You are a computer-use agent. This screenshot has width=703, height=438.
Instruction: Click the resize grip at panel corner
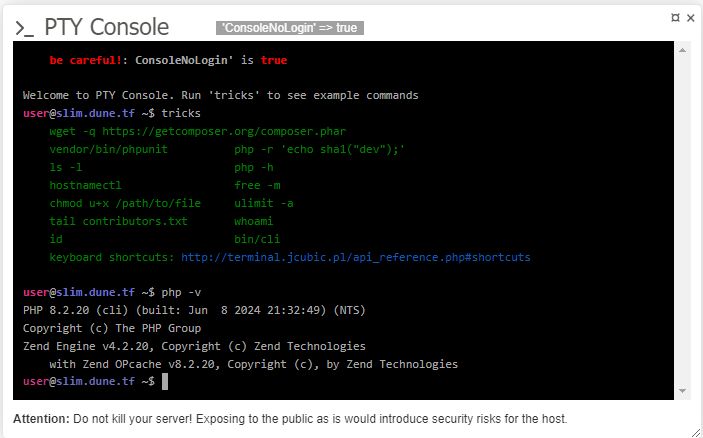click(x=695, y=431)
